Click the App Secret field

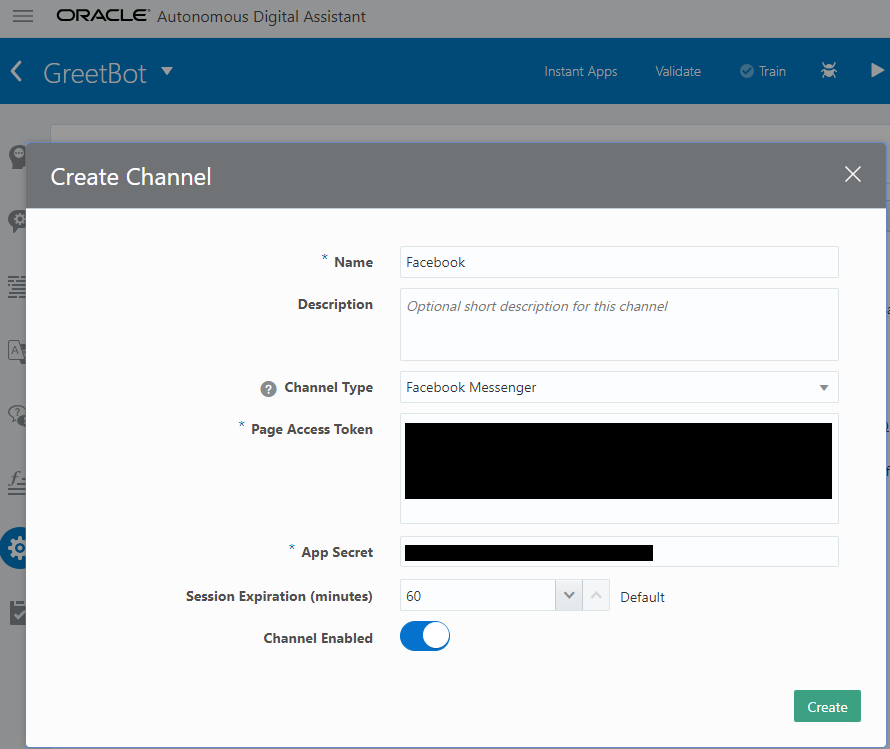click(619, 552)
